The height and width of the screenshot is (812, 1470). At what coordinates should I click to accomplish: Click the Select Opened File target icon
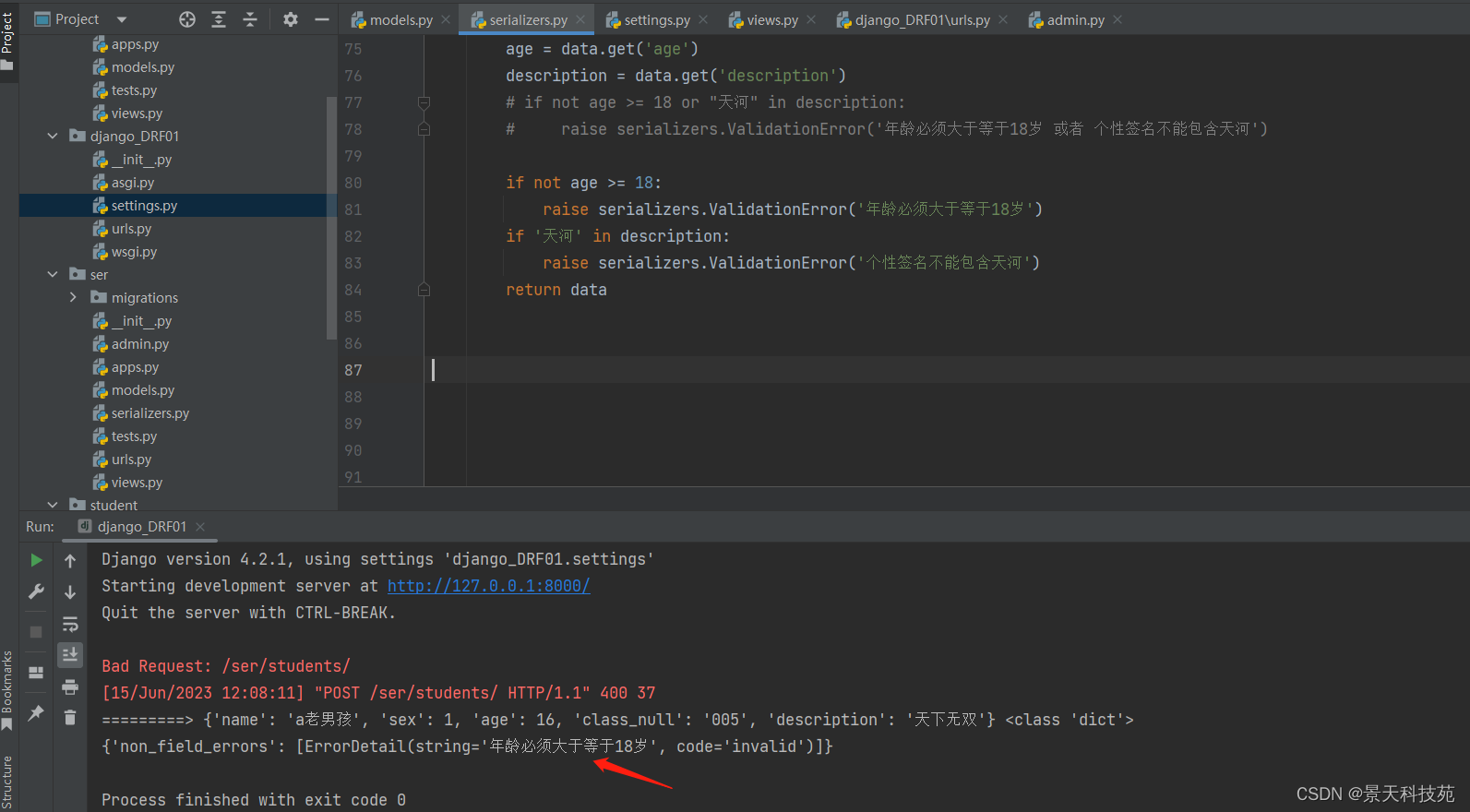pyautogui.click(x=187, y=19)
